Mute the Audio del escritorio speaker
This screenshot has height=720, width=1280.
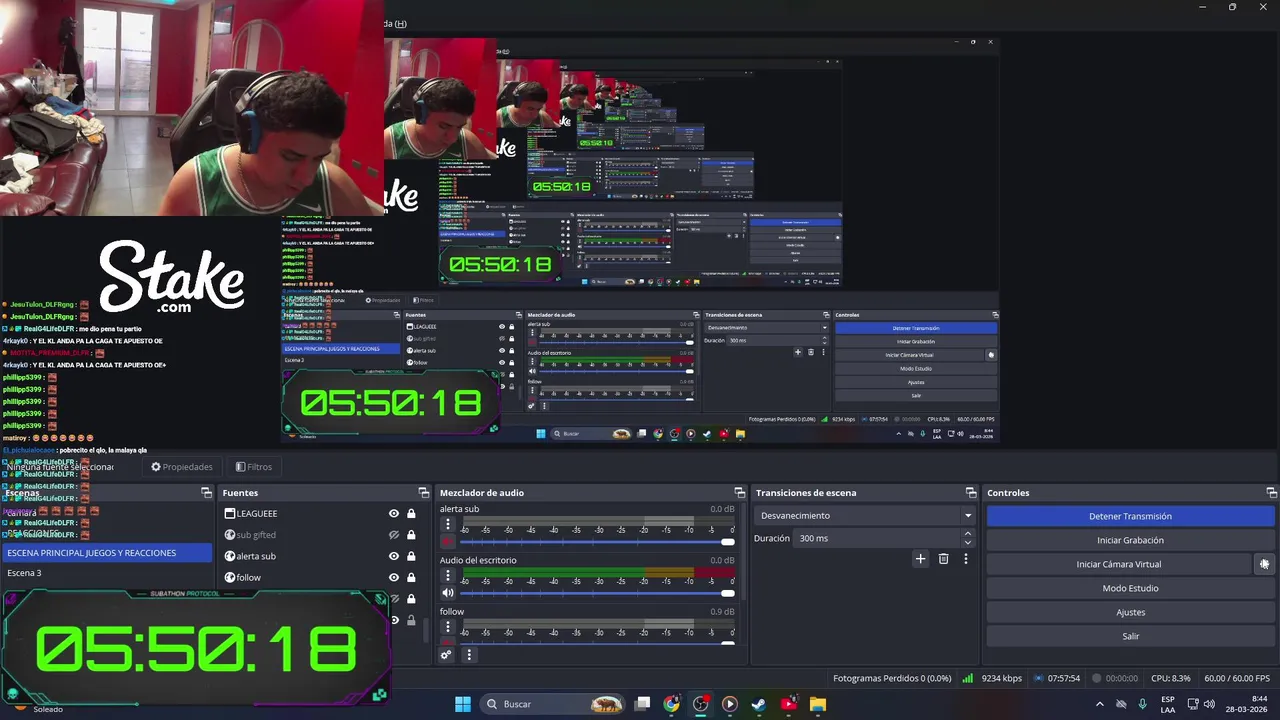(x=448, y=593)
